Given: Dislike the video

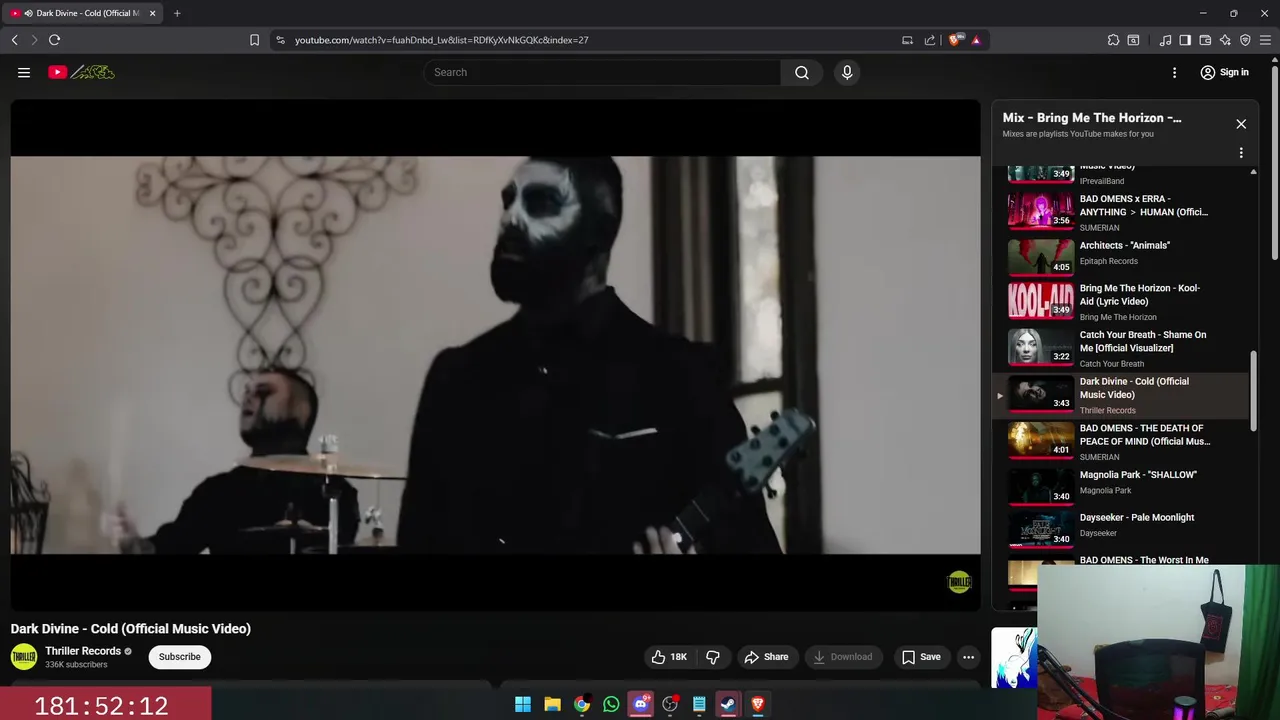Looking at the screenshot, I should point(713,657).
